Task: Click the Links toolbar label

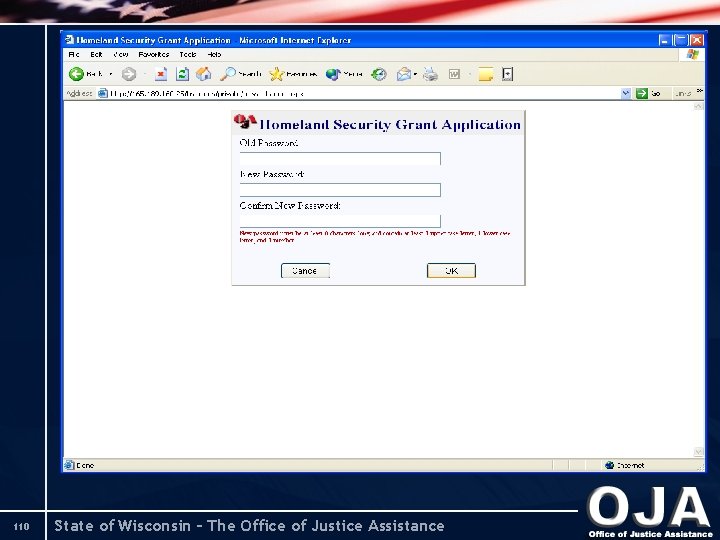Action: click(x=683, y=93)
